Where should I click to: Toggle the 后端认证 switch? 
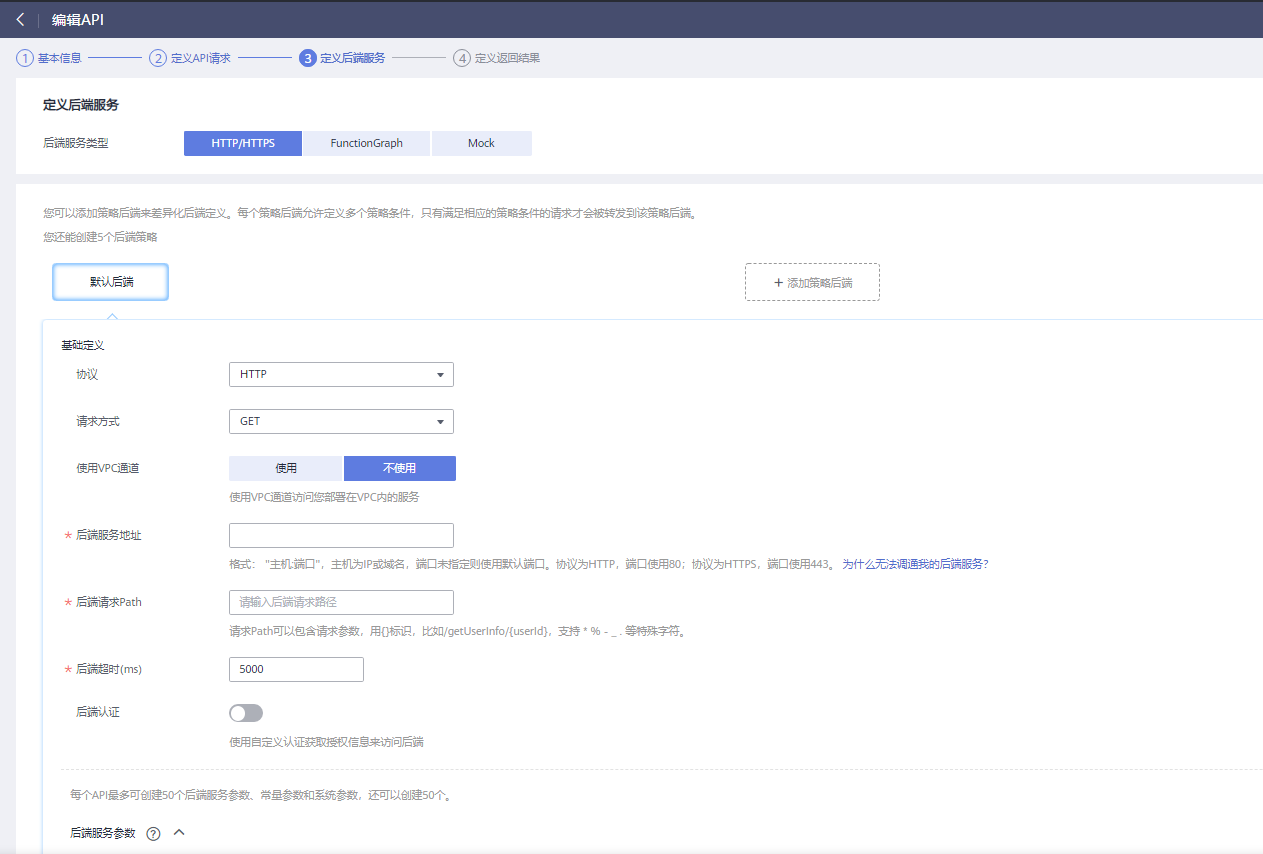pyautogui.click(x=246, y=713)
